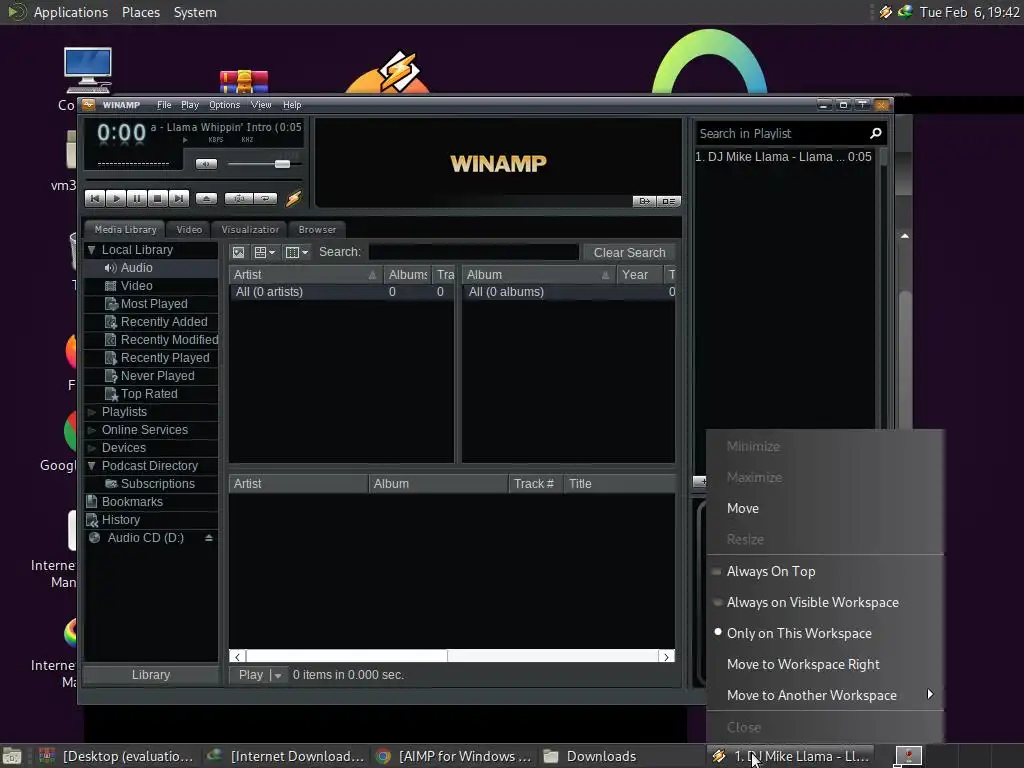The image size is (1024, 768).
Task: Sort by the Year column header
Action: coord(637,275)
